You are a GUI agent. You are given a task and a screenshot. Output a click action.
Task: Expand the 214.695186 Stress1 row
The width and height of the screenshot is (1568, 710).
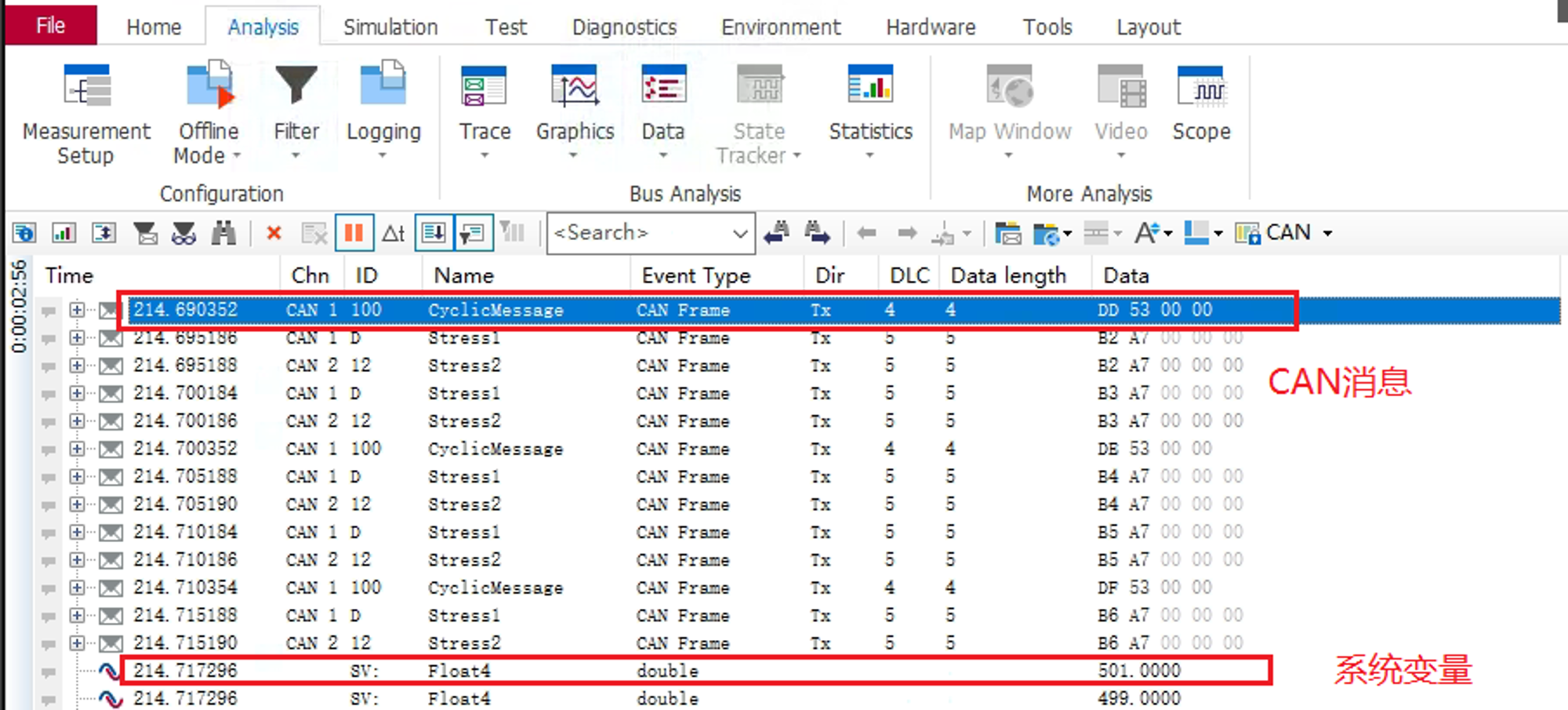tap(76, 338)
